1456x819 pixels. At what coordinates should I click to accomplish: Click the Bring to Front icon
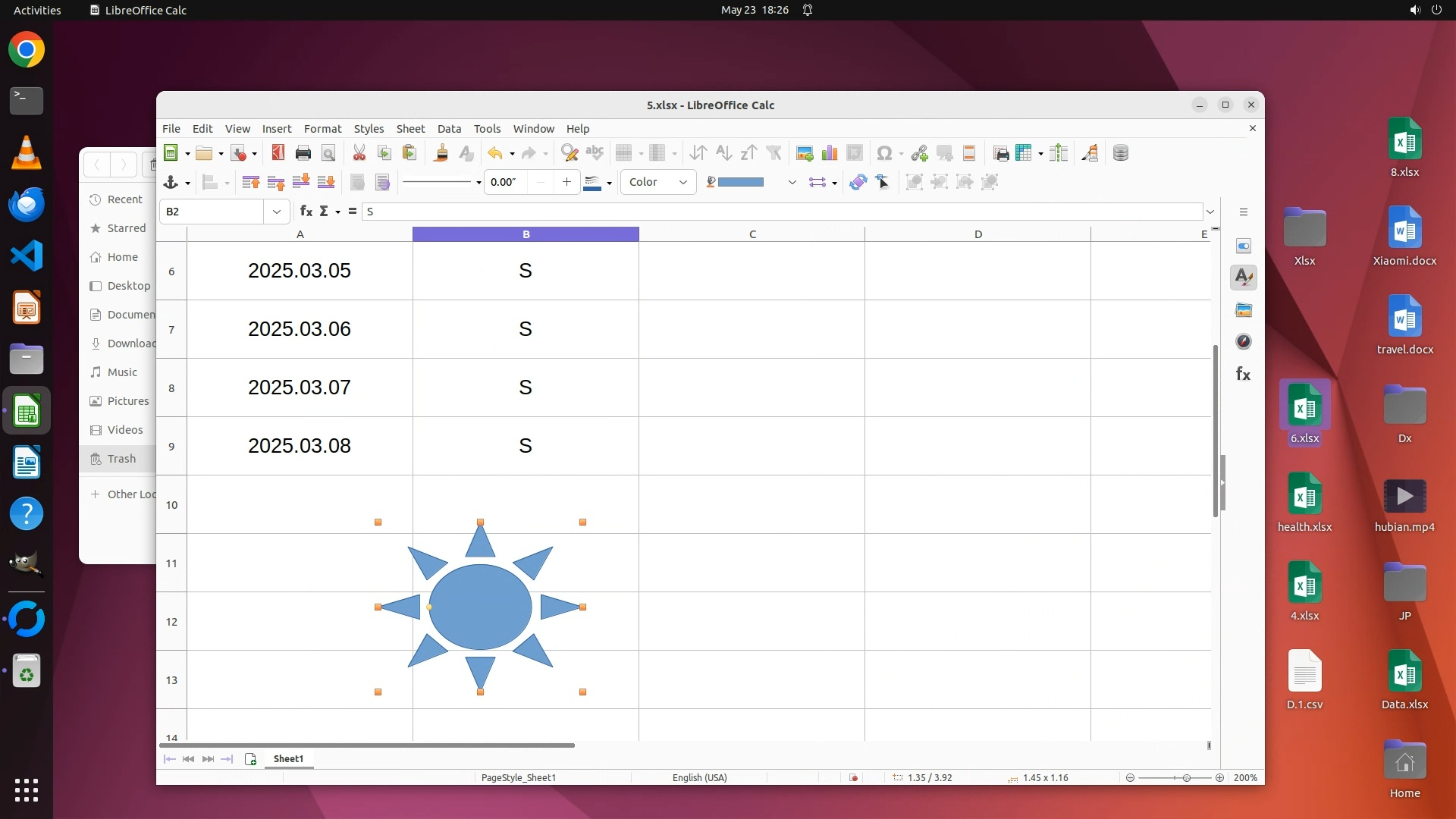click(251, 182)
